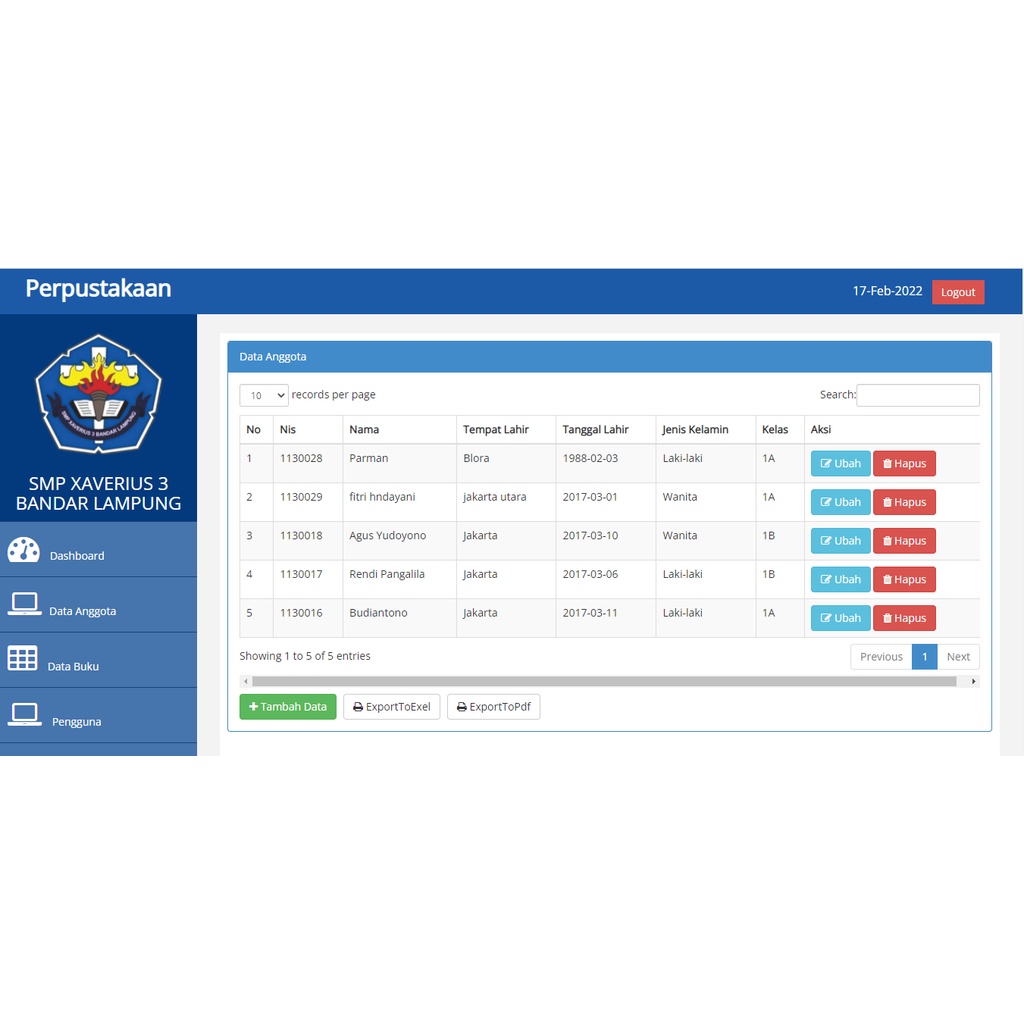The height and width of the screenshot is (1024, 1024).
Task: Open the Pengguna menu item
Action: pyautogui.click(x=98, y=716)
